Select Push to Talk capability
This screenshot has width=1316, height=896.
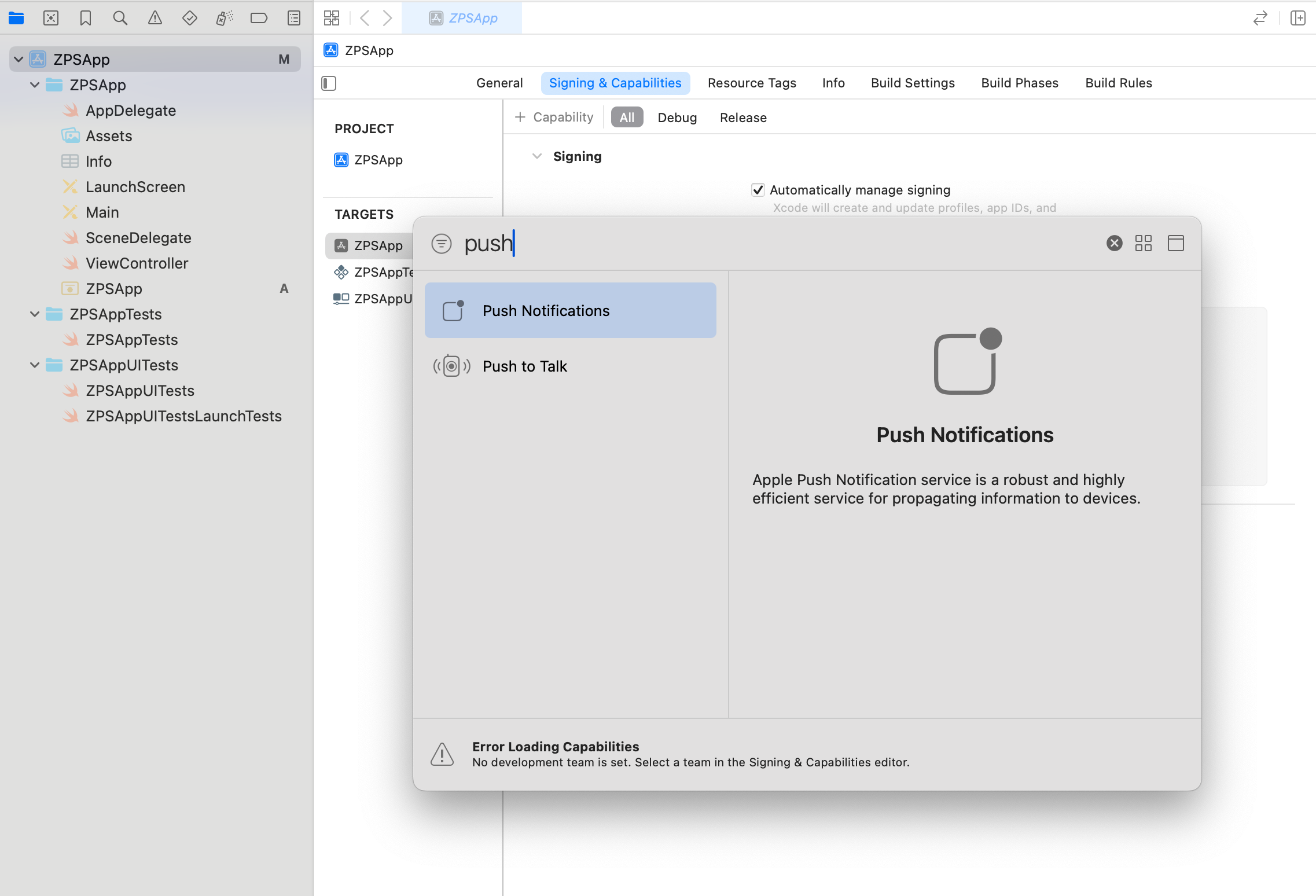coord(524,366)
